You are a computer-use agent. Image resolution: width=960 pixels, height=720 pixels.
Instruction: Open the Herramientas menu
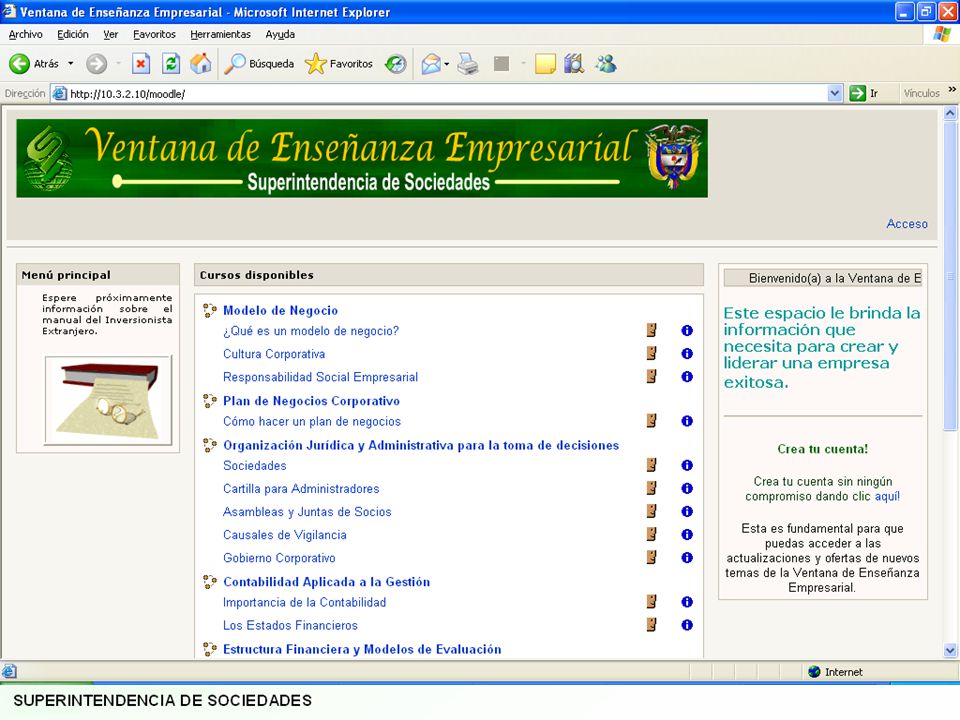tap(220, 34)
